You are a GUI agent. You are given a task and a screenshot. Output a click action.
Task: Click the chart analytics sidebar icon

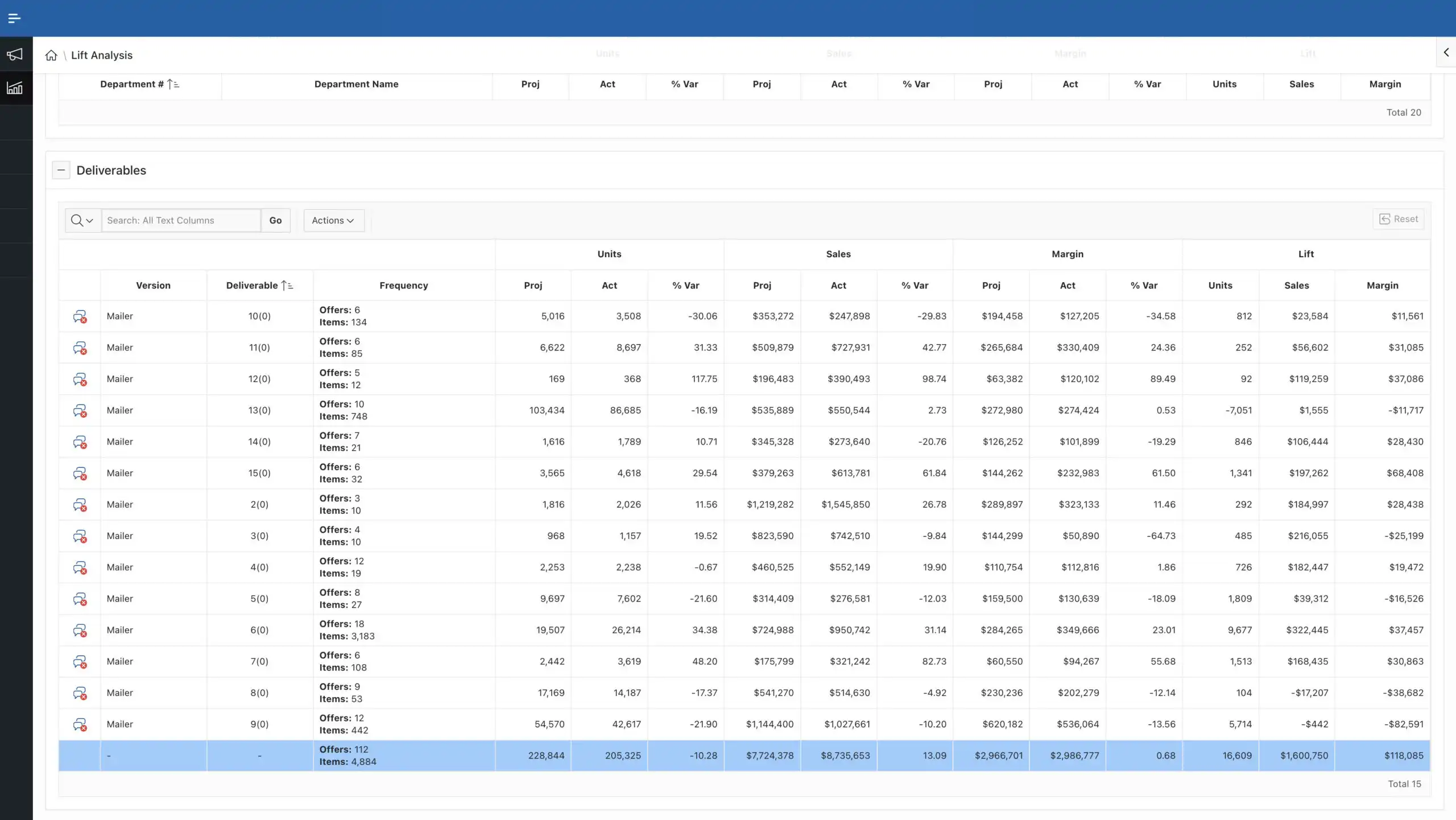[x=15, y=88]
